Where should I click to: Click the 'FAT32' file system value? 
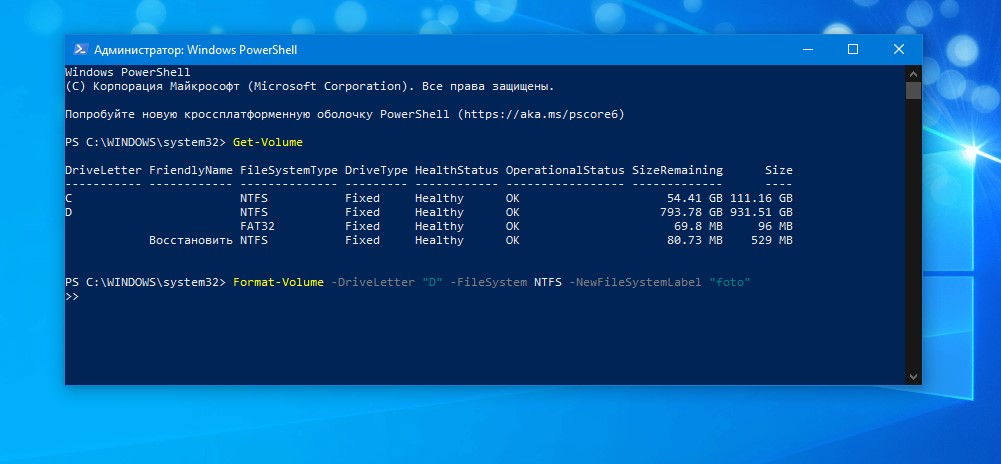257,227
